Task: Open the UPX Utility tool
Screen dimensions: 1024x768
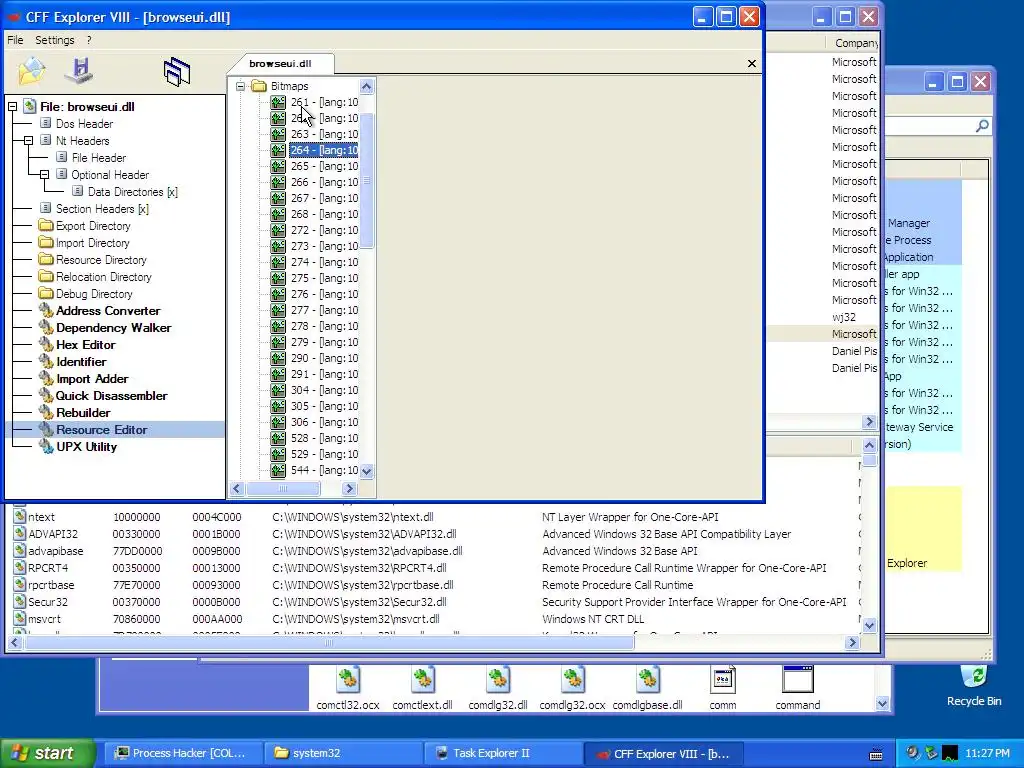Action: pos(86,447)
